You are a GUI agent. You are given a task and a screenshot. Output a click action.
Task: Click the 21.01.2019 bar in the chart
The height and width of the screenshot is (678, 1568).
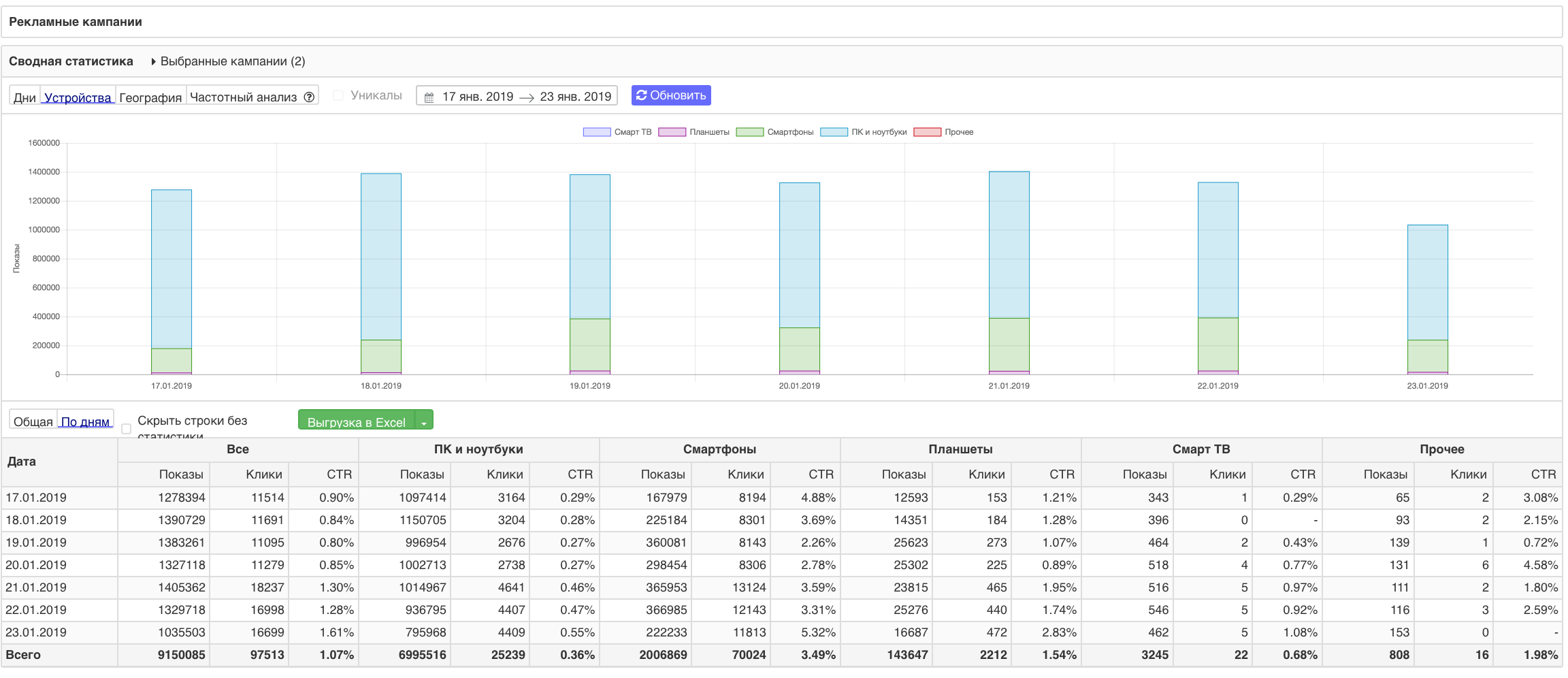click(1009, 272)
